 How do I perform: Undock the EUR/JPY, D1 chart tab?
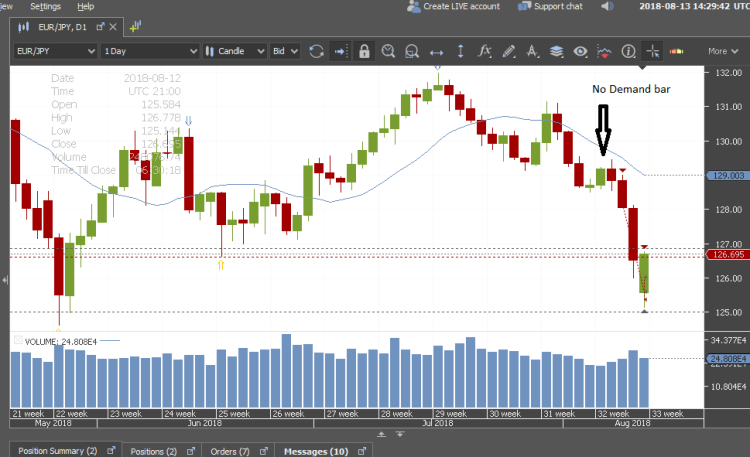(100, 27)
